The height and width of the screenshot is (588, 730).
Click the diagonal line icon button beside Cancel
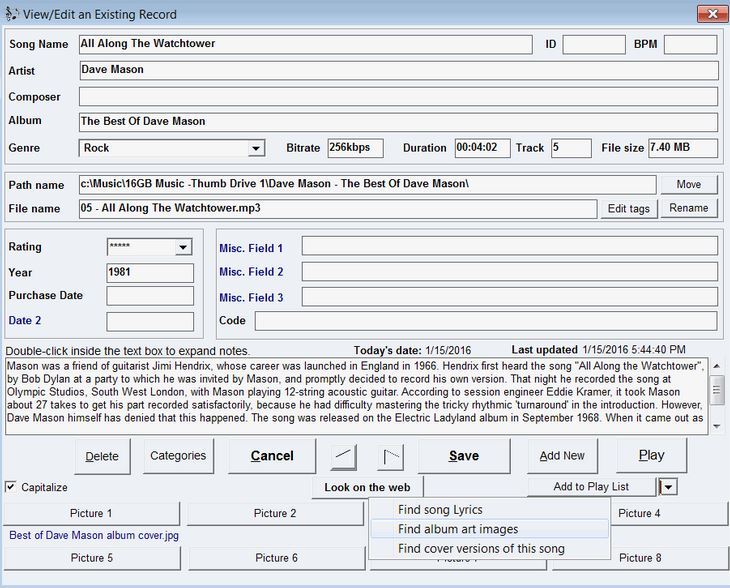click(344, 456)
